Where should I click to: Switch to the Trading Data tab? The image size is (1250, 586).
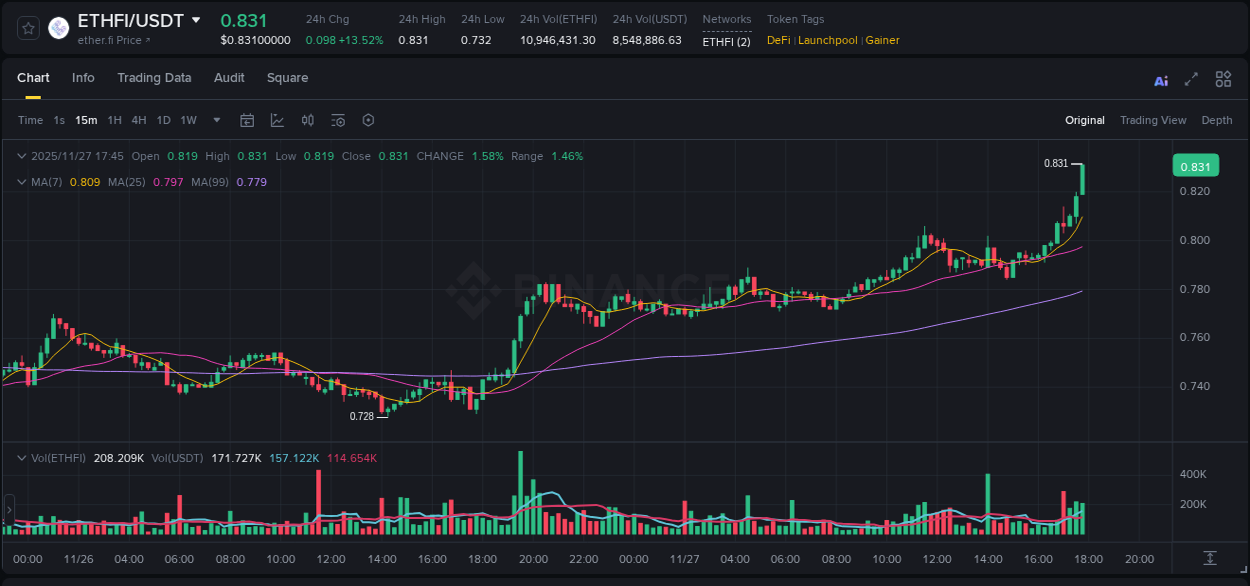coord(154,78)
